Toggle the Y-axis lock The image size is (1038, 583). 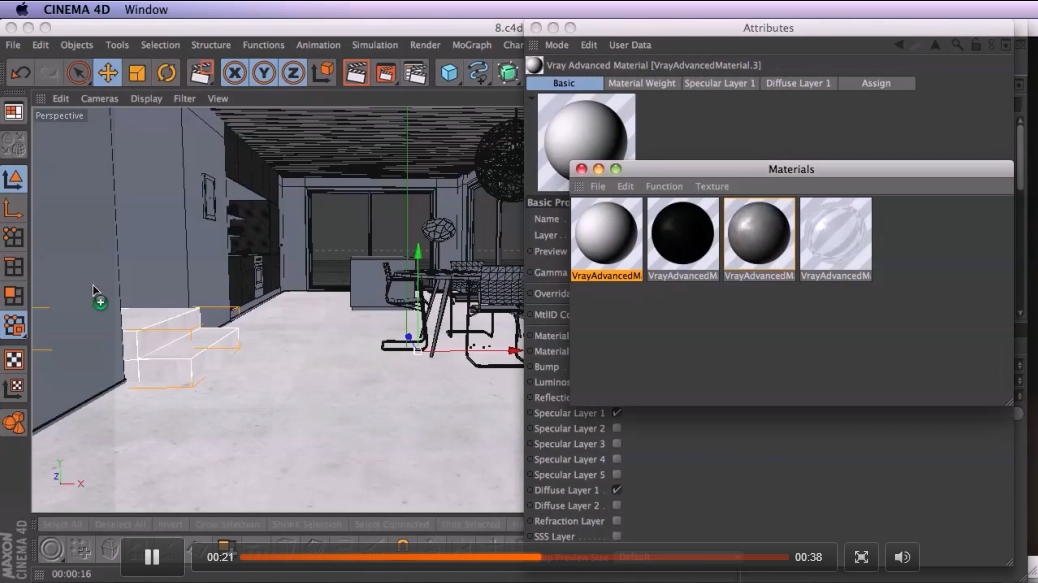[263, 73]
